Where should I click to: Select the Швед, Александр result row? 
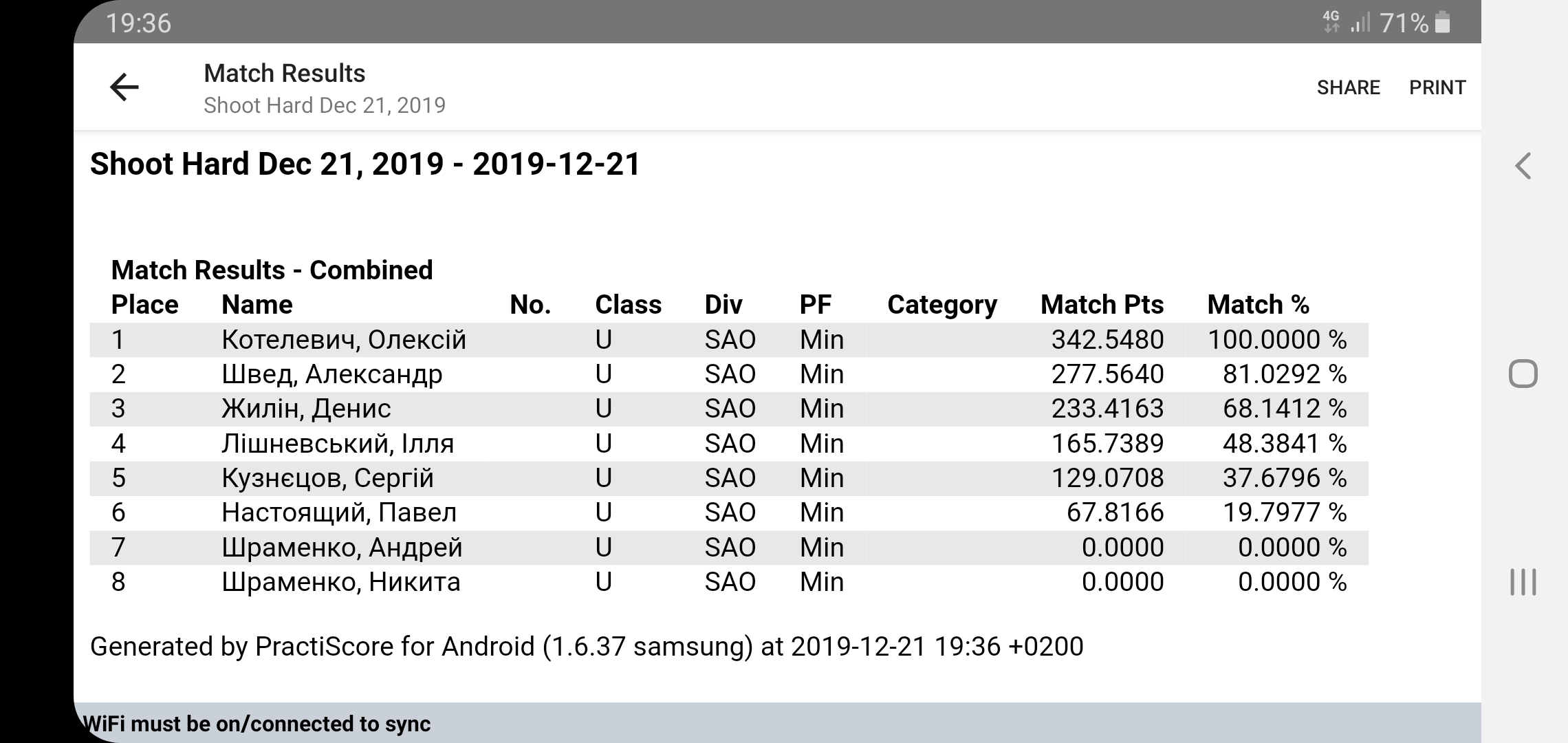332,374
